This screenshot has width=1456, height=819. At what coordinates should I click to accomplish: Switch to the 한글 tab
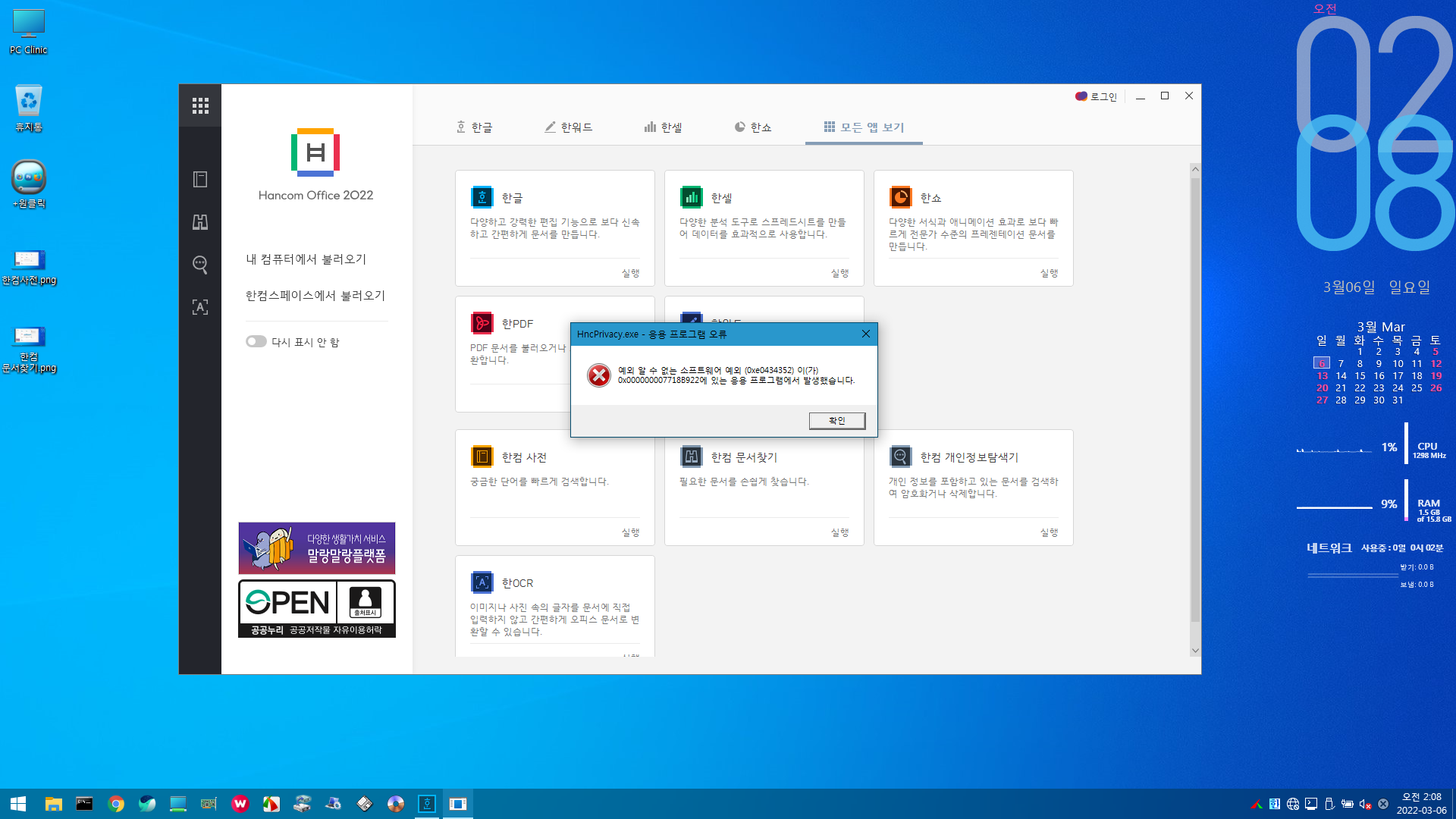point(474,127)
